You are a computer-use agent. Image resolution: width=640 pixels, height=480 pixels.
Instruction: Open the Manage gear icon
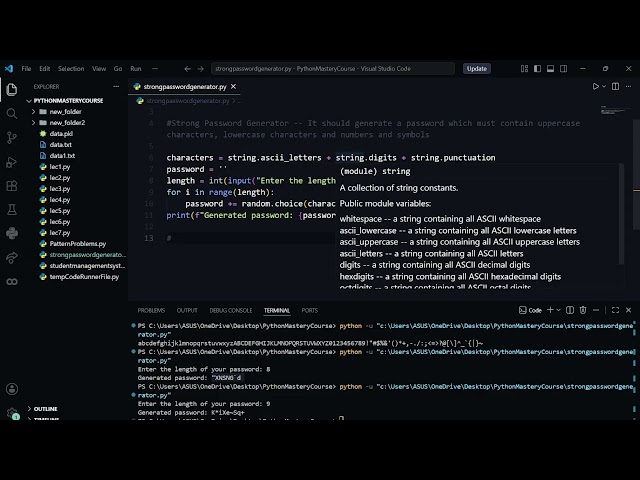[12, 413]
